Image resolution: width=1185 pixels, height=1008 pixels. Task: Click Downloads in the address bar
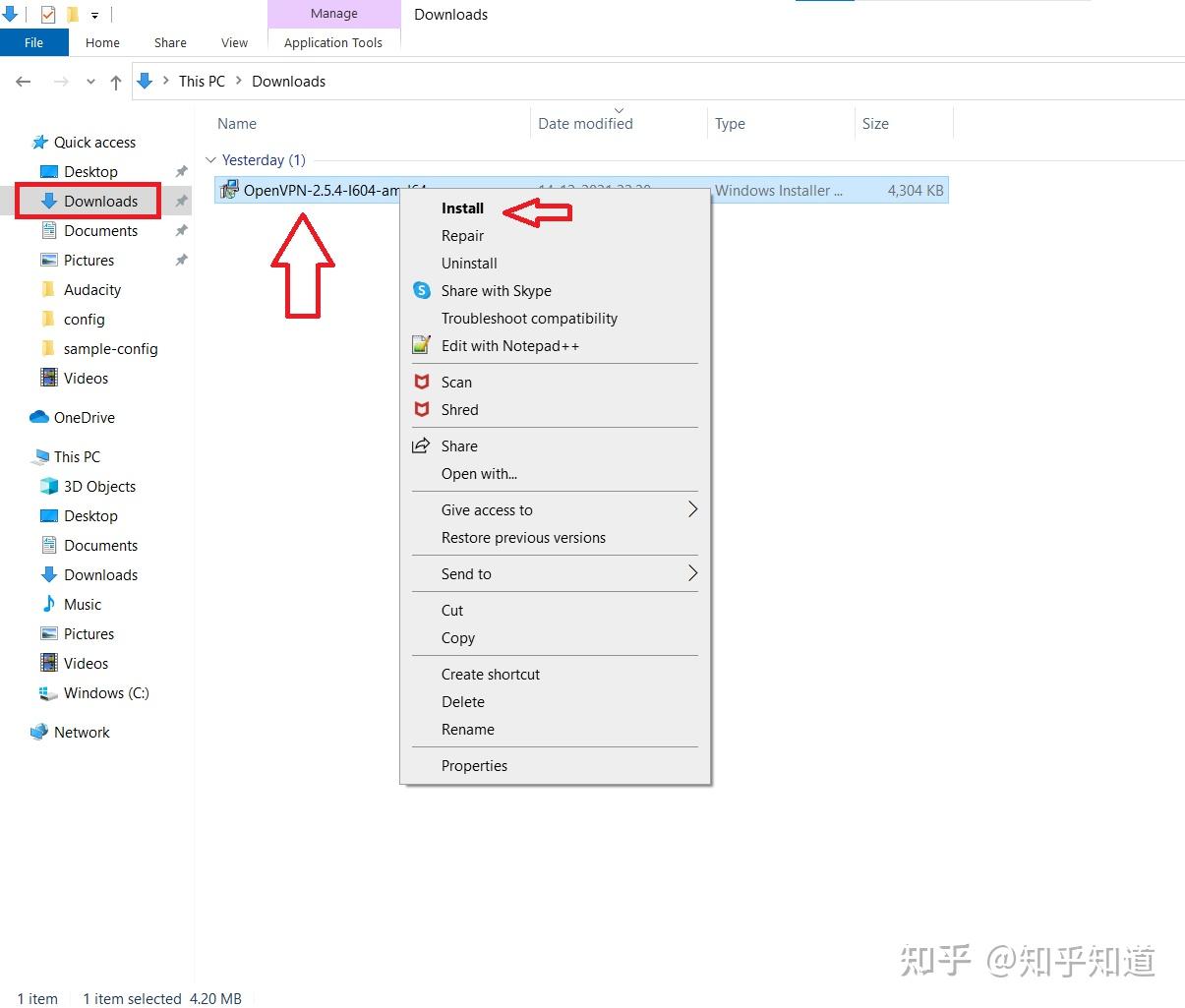[288, 82]
